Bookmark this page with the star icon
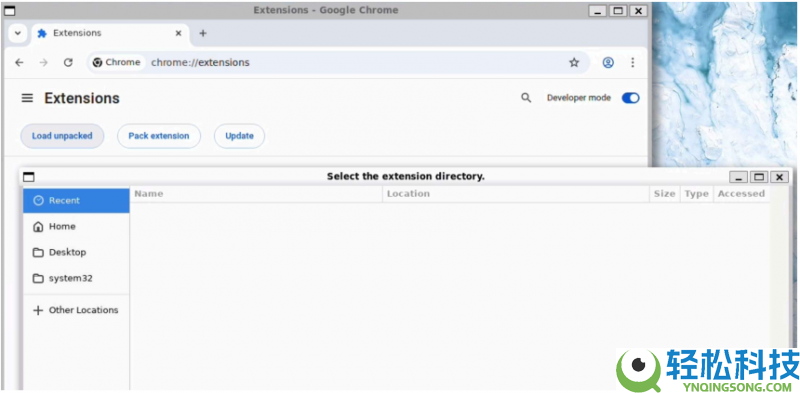 pyautogui.click(x=574, y=62)
